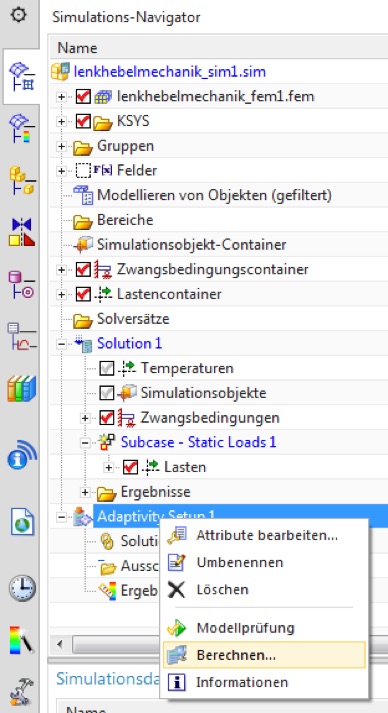Collapse the Solution 1 tree node
The width and height of the screenshot is (388, 713).
[x=61, y=344]
